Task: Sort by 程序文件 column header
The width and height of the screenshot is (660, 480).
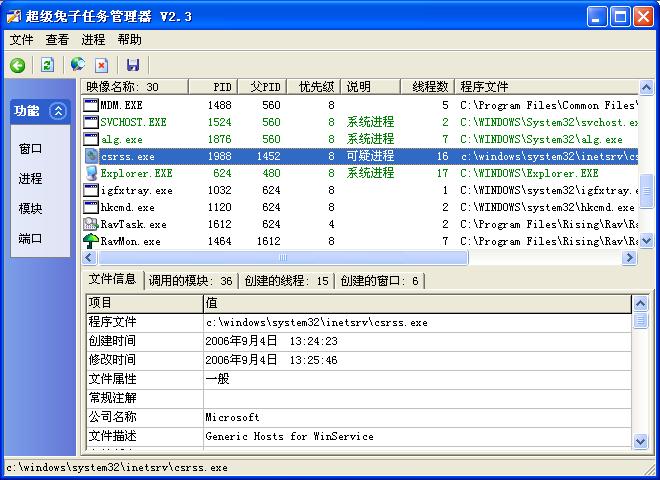Action: click(546, 87)
